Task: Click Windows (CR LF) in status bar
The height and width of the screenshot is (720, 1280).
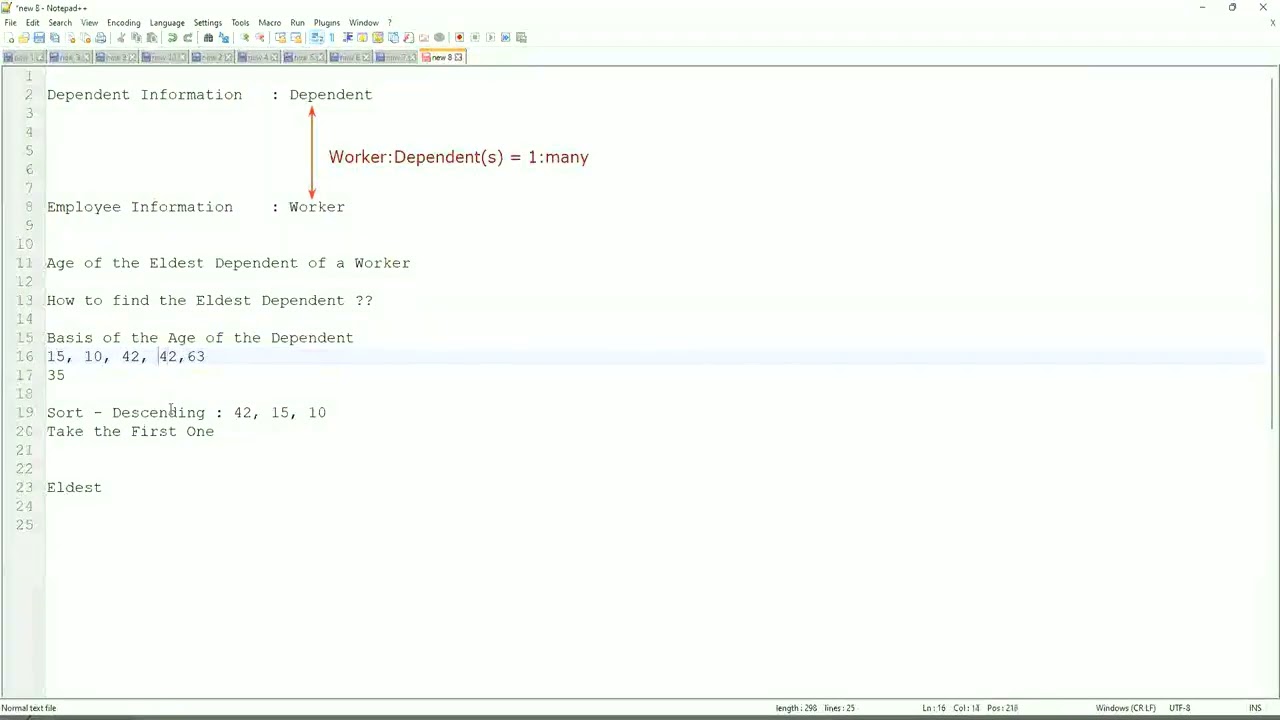Action: click(1125, 708)
